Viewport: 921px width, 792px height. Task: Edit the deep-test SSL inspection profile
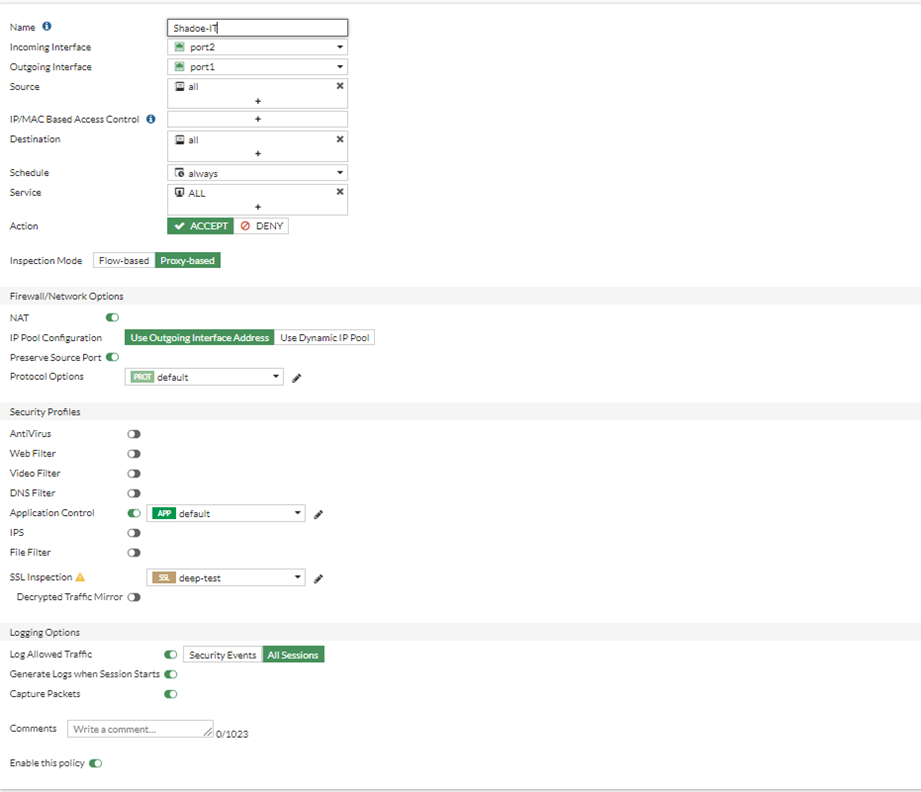(318, 577)
